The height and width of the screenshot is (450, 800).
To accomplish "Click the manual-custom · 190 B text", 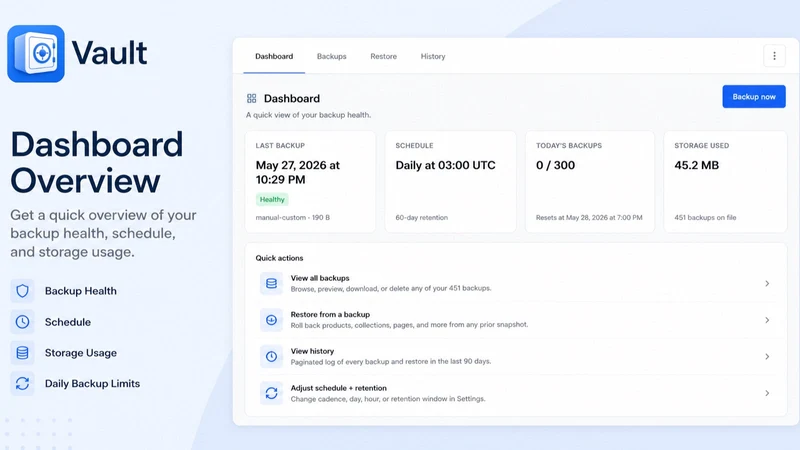I will 293,217.
